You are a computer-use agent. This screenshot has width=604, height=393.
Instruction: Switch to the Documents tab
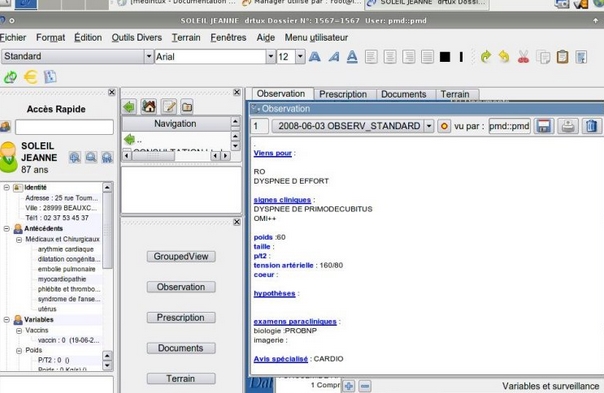coord(404,94)
